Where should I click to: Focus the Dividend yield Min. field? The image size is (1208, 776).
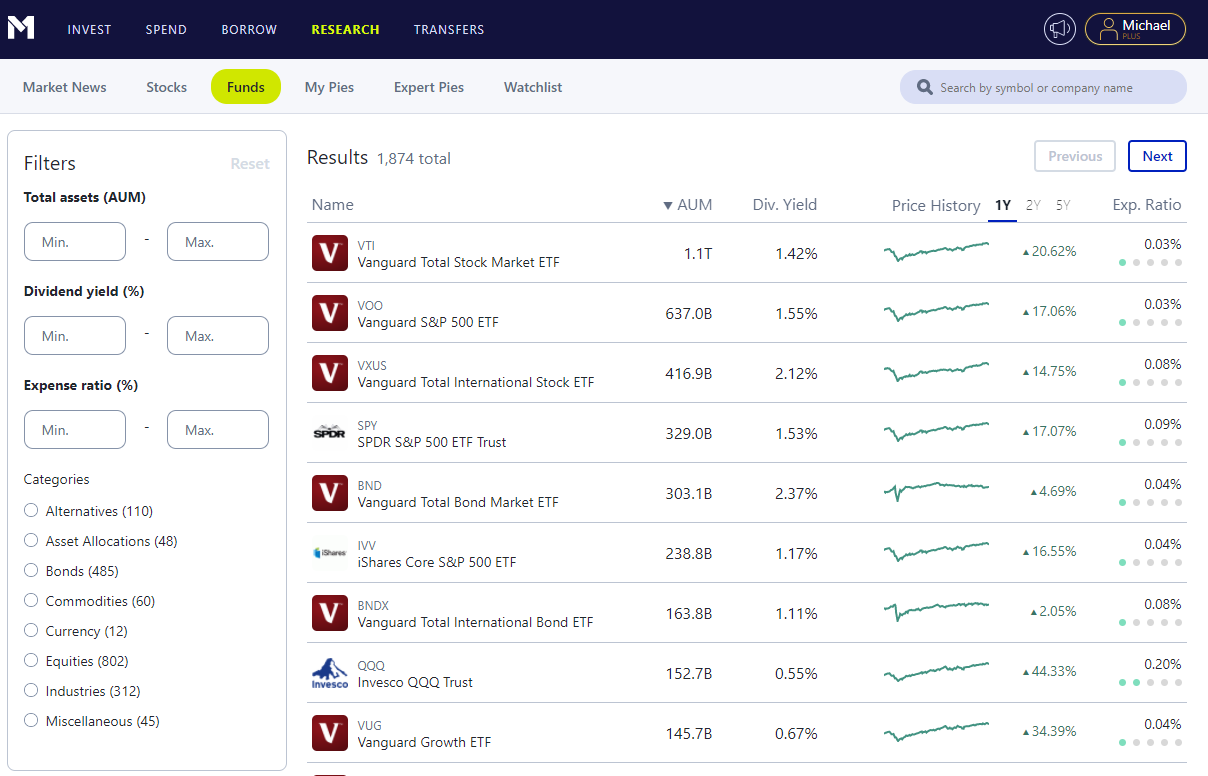tap(75, 336)
